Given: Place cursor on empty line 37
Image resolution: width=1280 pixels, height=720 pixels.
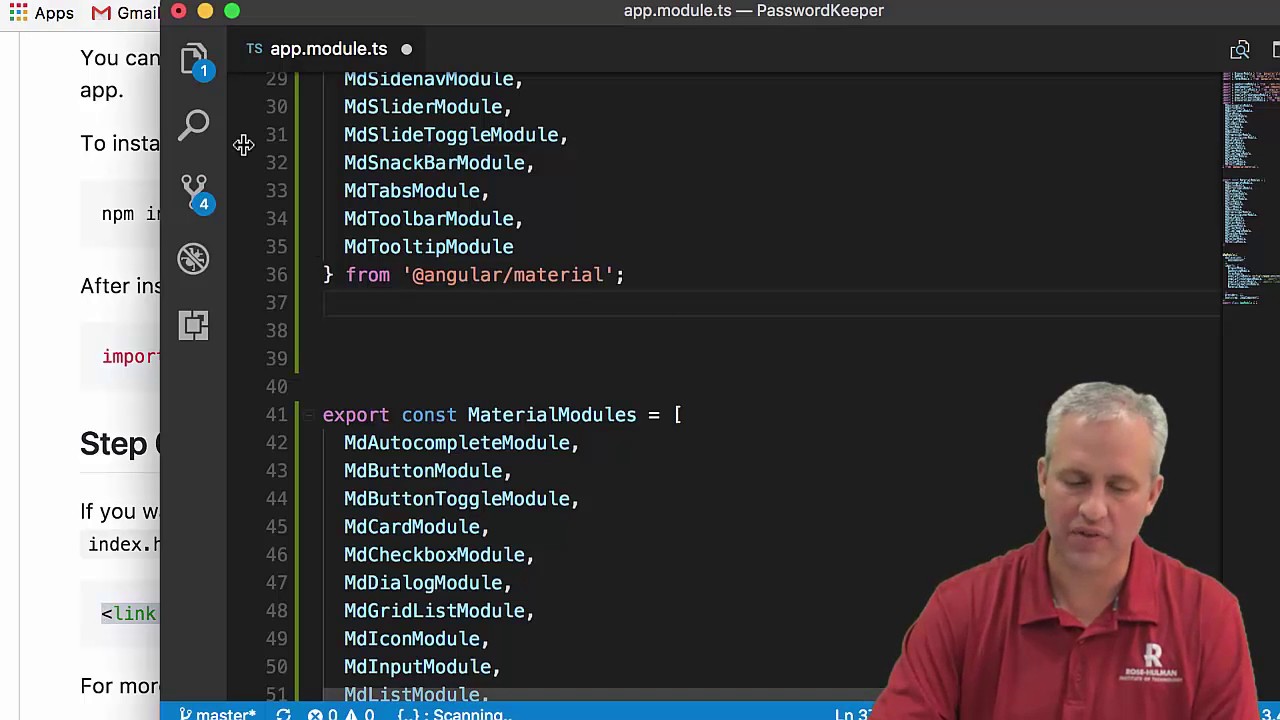Looking at the screenshot, I should click(770, 303).
